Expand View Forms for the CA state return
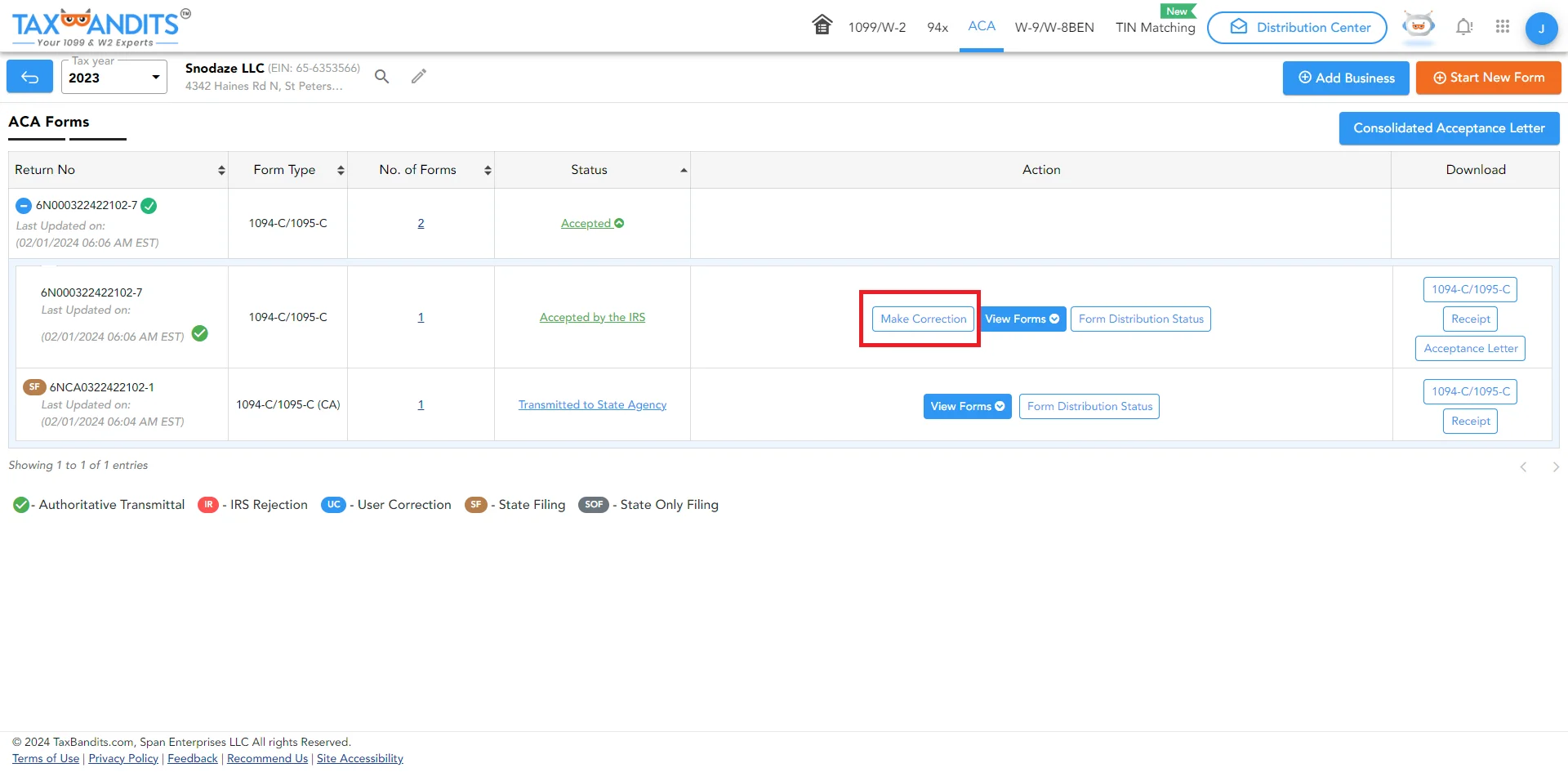Screen dimensions: 1568x772 [x=967, y=407]
